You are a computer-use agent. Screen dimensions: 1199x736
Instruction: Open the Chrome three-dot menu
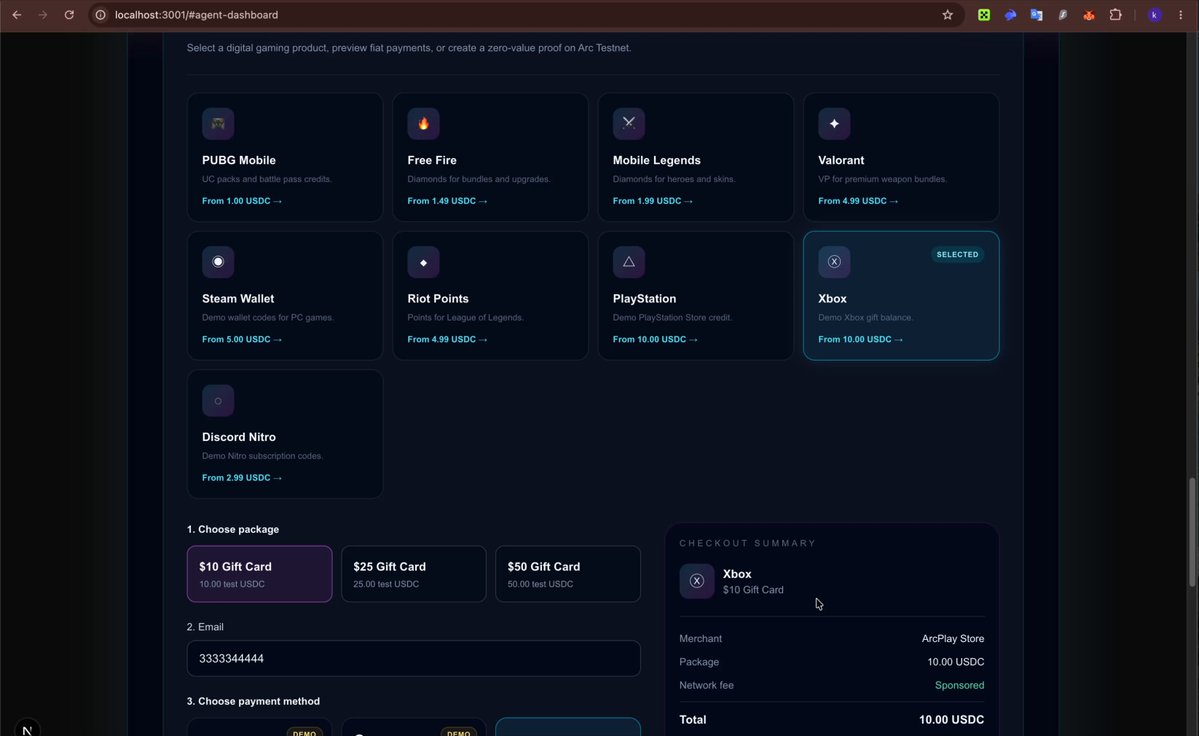click(1181, 15)
